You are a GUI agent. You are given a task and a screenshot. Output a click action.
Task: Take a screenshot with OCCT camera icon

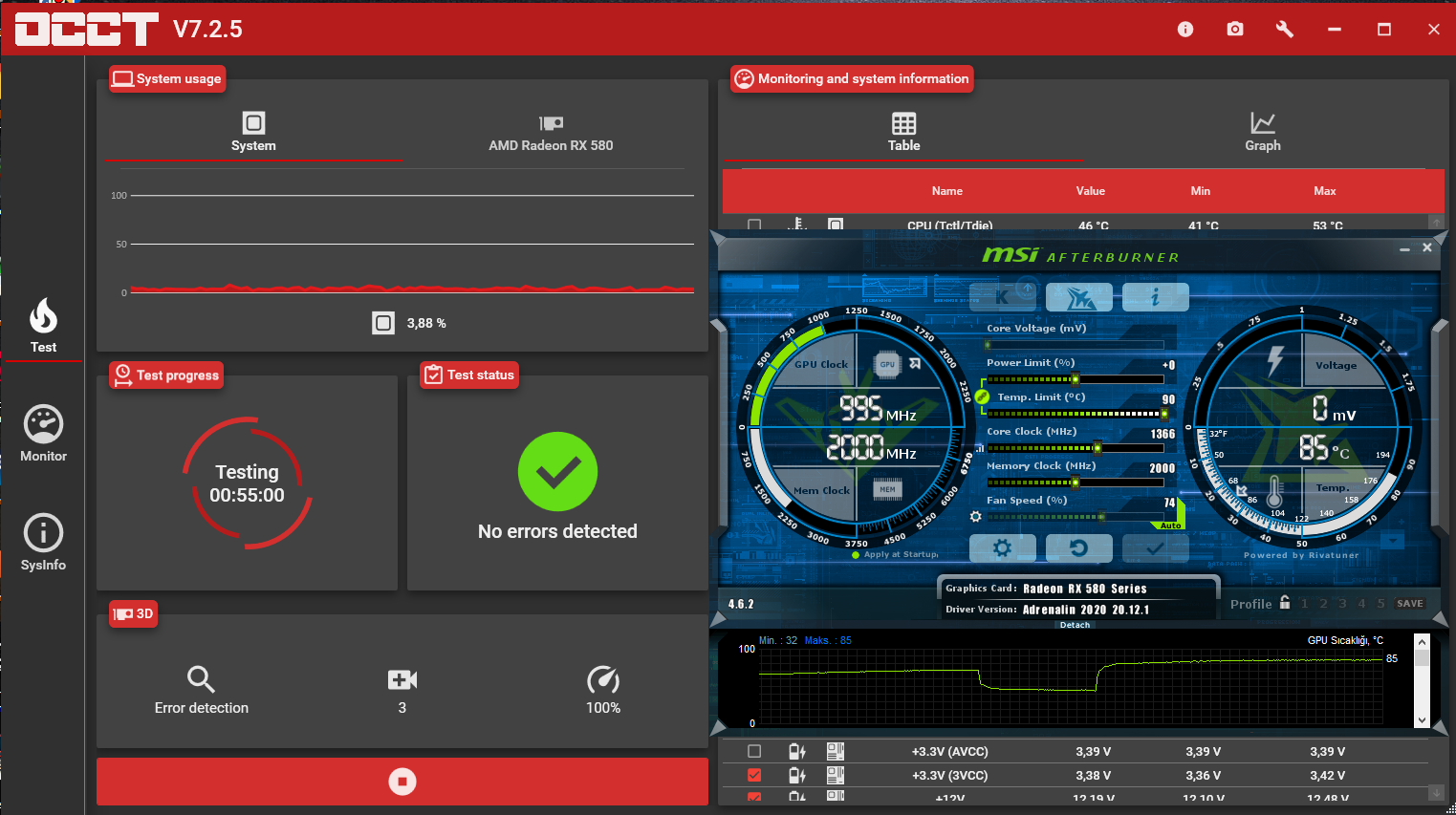(1235, 30)
